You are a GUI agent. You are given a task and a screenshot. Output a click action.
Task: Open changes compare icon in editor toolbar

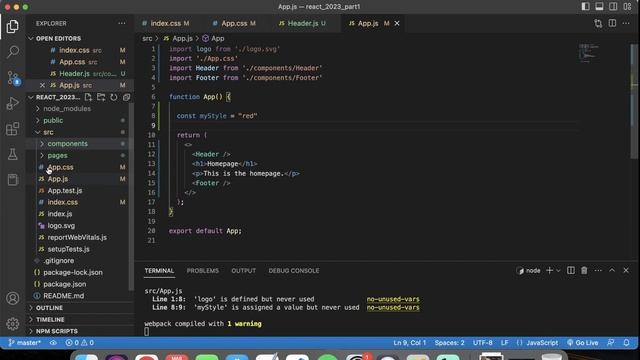(598, 23)
